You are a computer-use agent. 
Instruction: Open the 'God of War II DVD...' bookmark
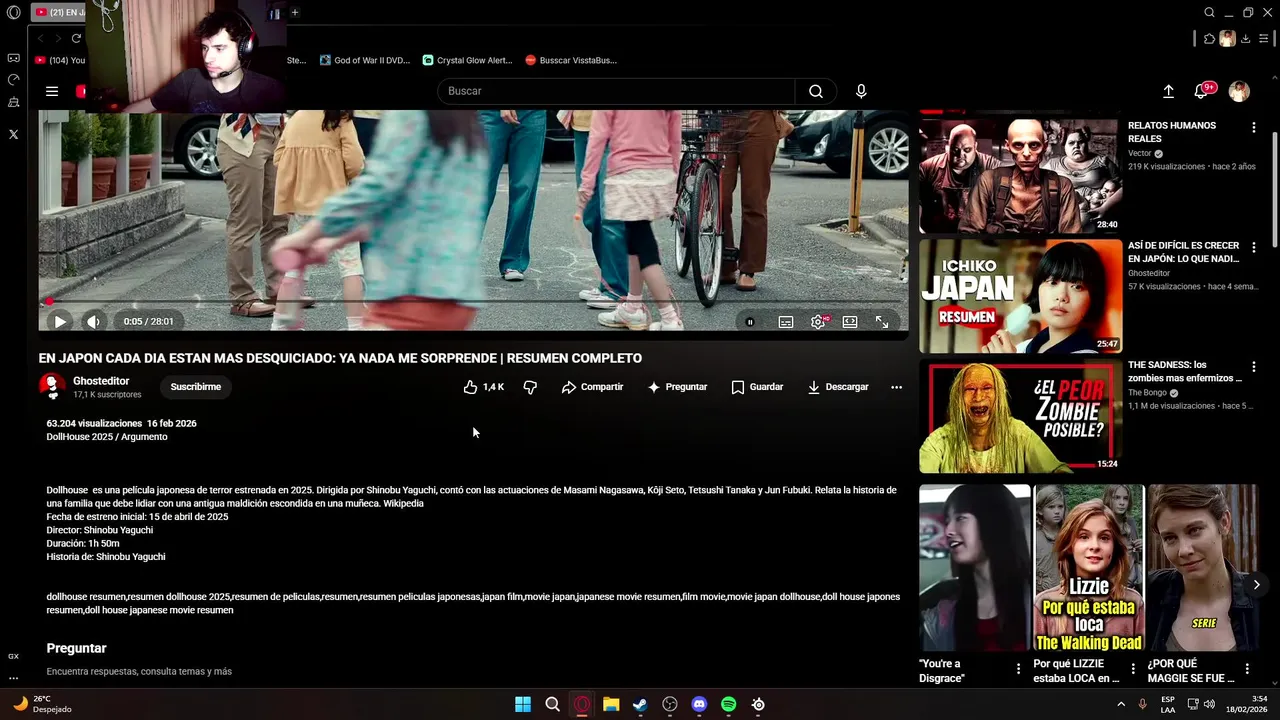point(365,60)
